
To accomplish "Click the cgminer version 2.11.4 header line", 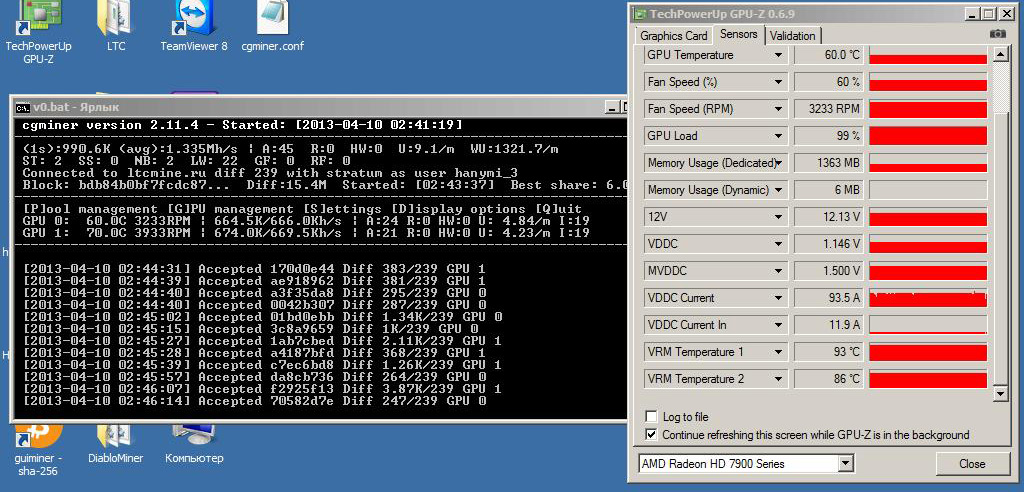I will [x=242, y=125].
